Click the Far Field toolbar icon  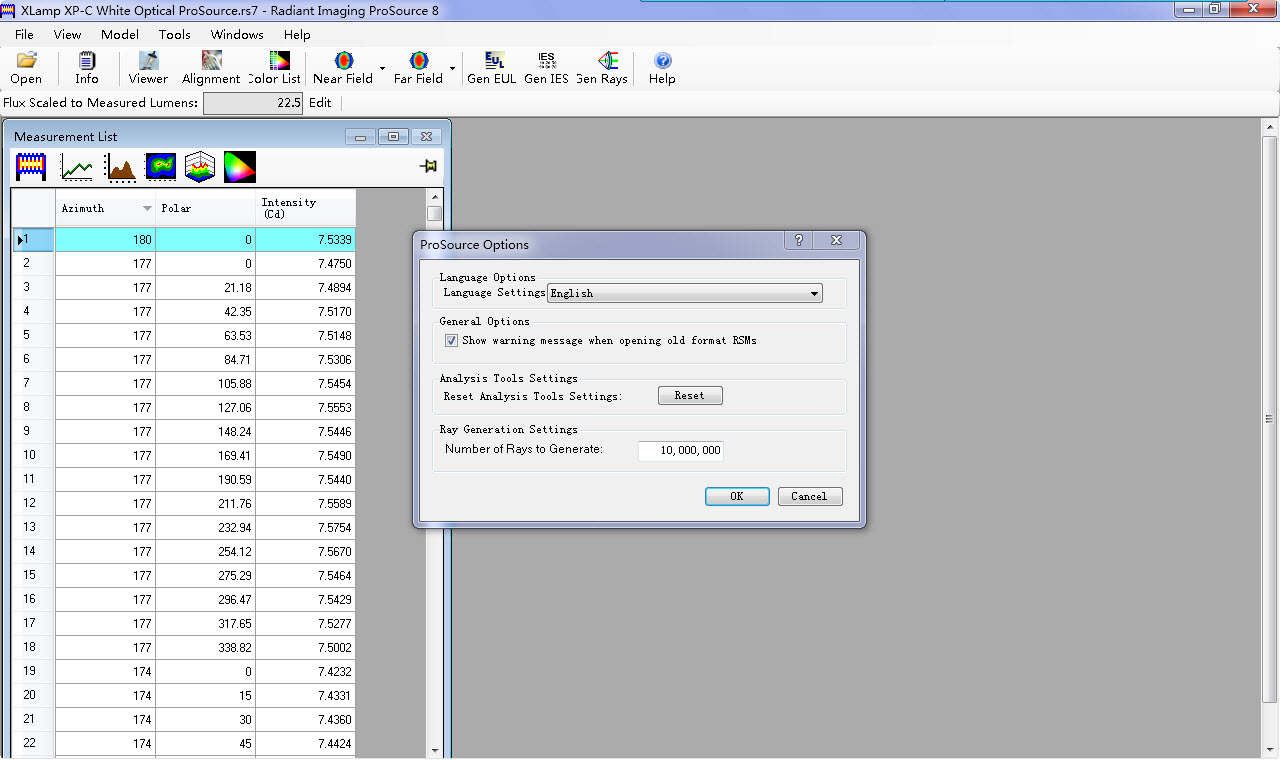pyautogui.click(x=418, y=68)
